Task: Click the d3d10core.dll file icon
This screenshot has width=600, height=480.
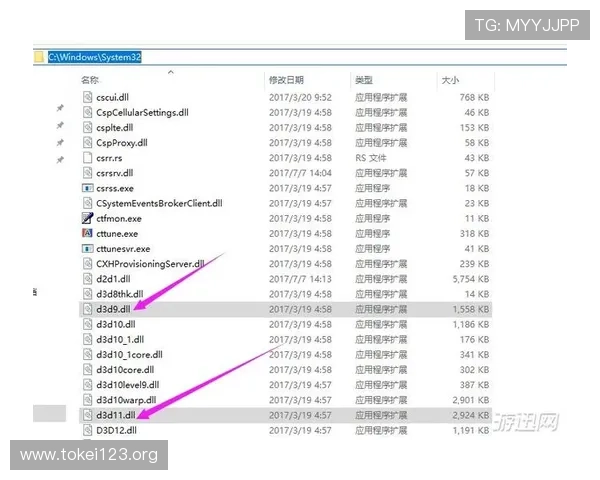Action: tap(88, 370)
